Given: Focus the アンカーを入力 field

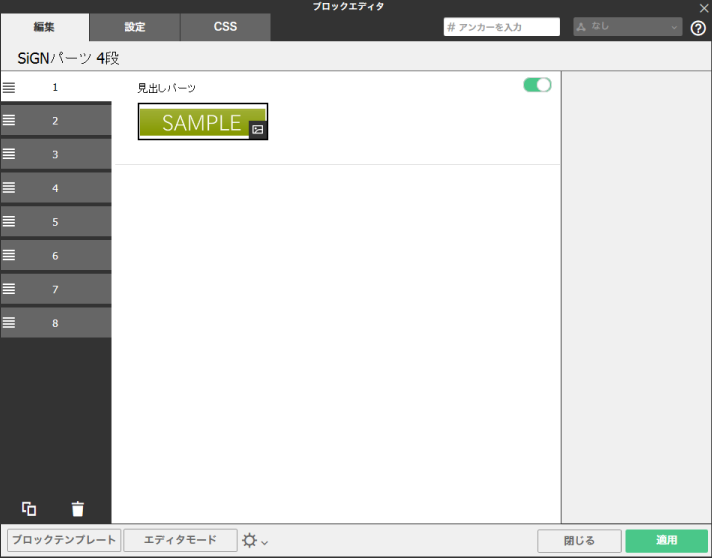Looking at the screenshot, I should pyautogui.click(x=502, y=27).
